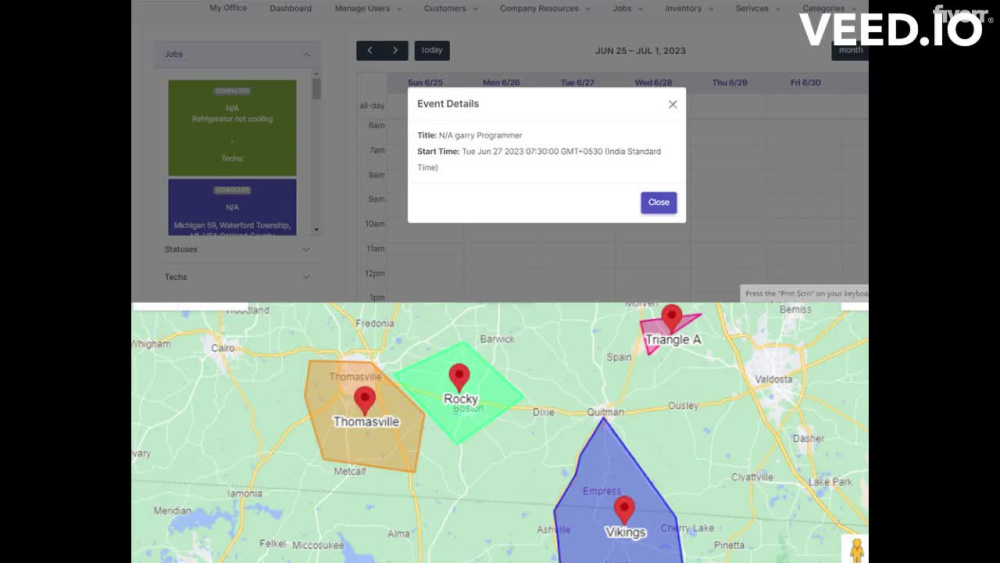Open My Office menu item
The image size is (1000, 563).
(x=228, y=8)
